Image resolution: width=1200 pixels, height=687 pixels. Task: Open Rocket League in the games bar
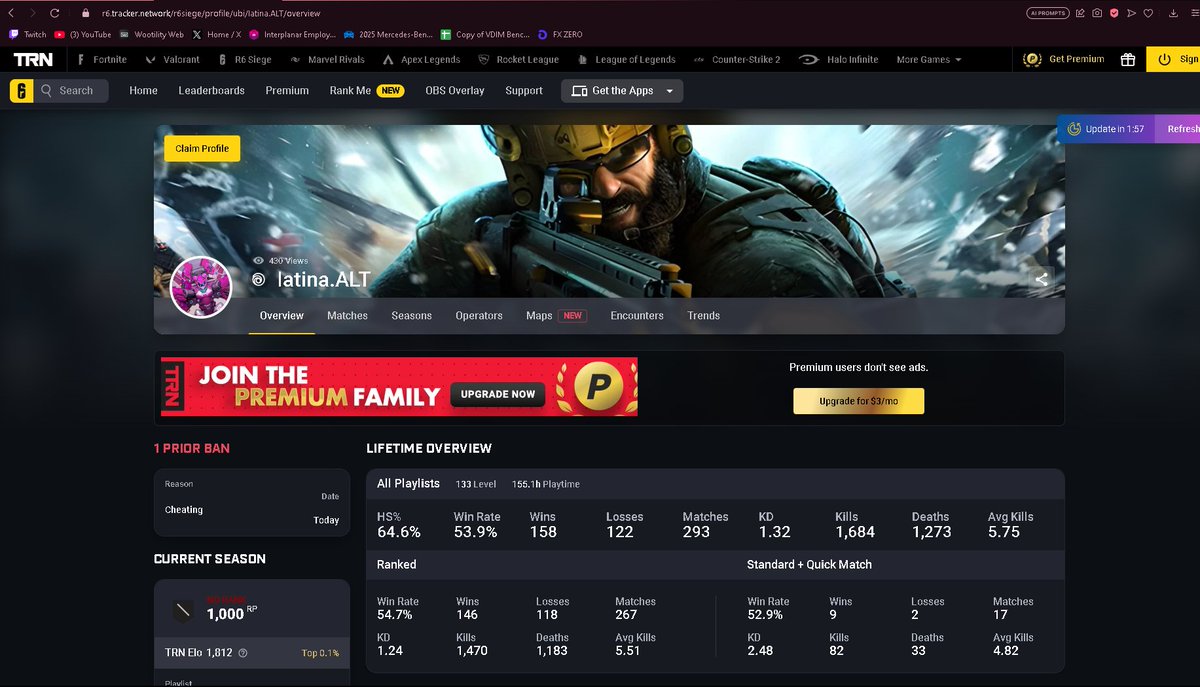point(519,59)
